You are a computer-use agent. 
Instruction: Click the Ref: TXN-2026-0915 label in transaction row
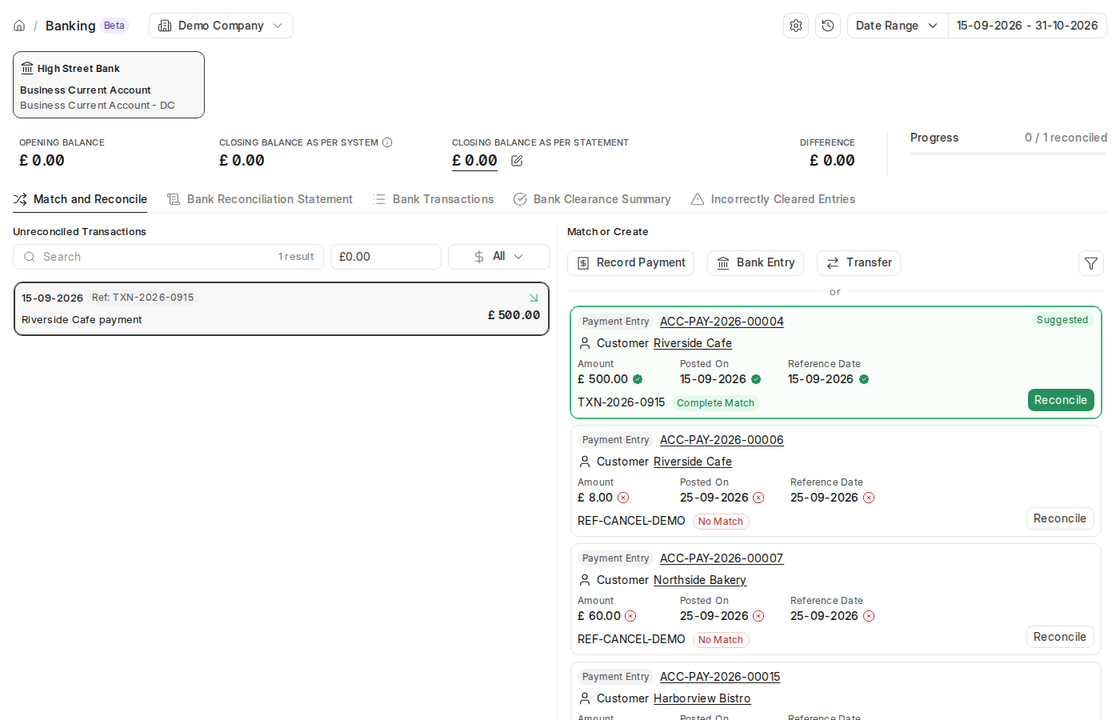(143, 298)
